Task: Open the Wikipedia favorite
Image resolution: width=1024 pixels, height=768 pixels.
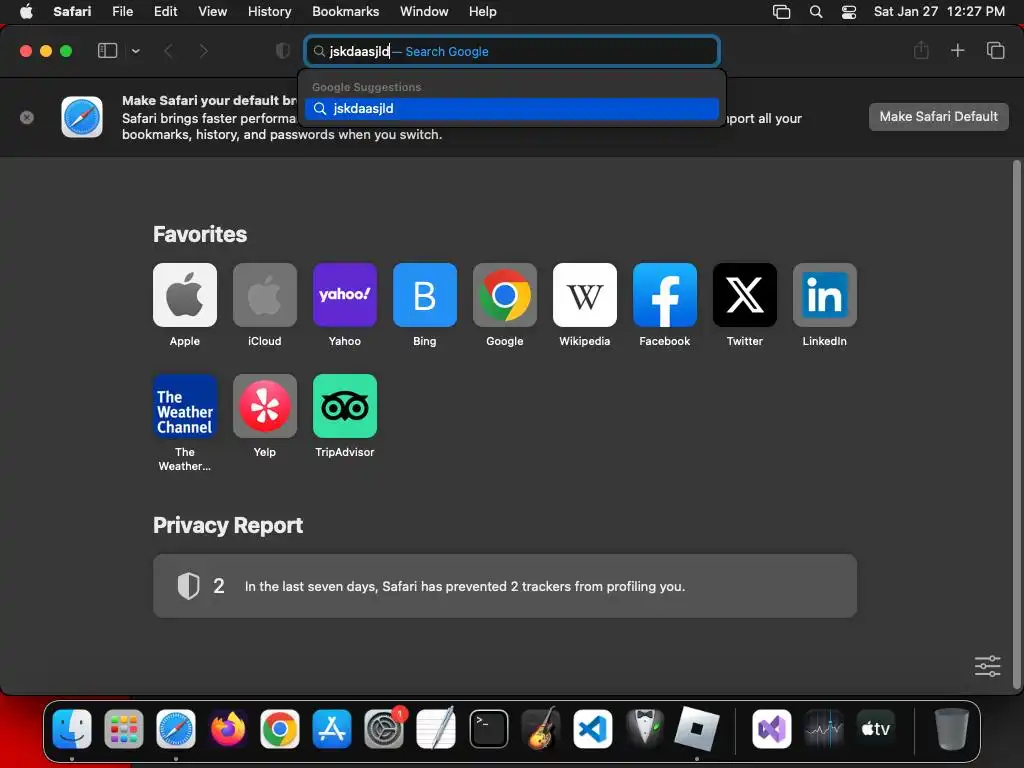Action: tap(584, 295)
